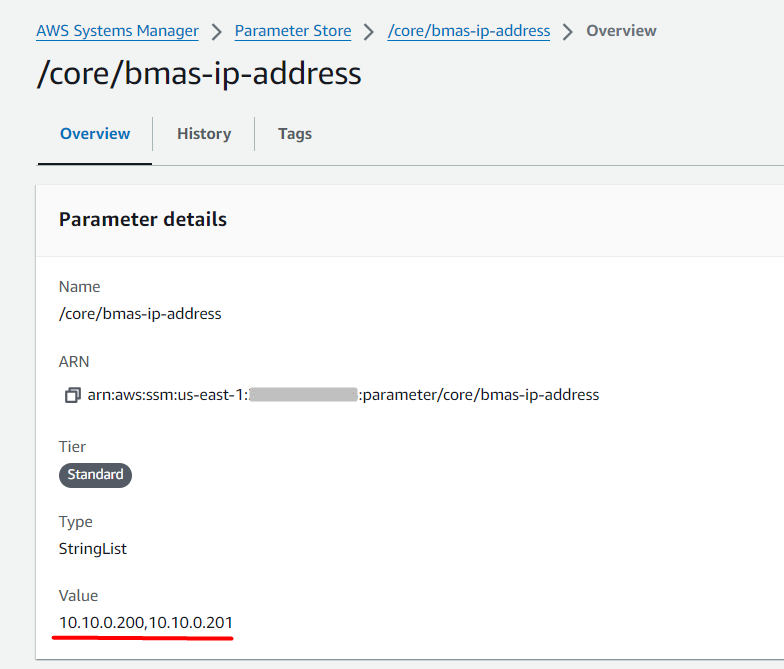Click the chevron before Overview breadcrumb
The height and width of the screenshot is (669, 784).
click(568, 31)
